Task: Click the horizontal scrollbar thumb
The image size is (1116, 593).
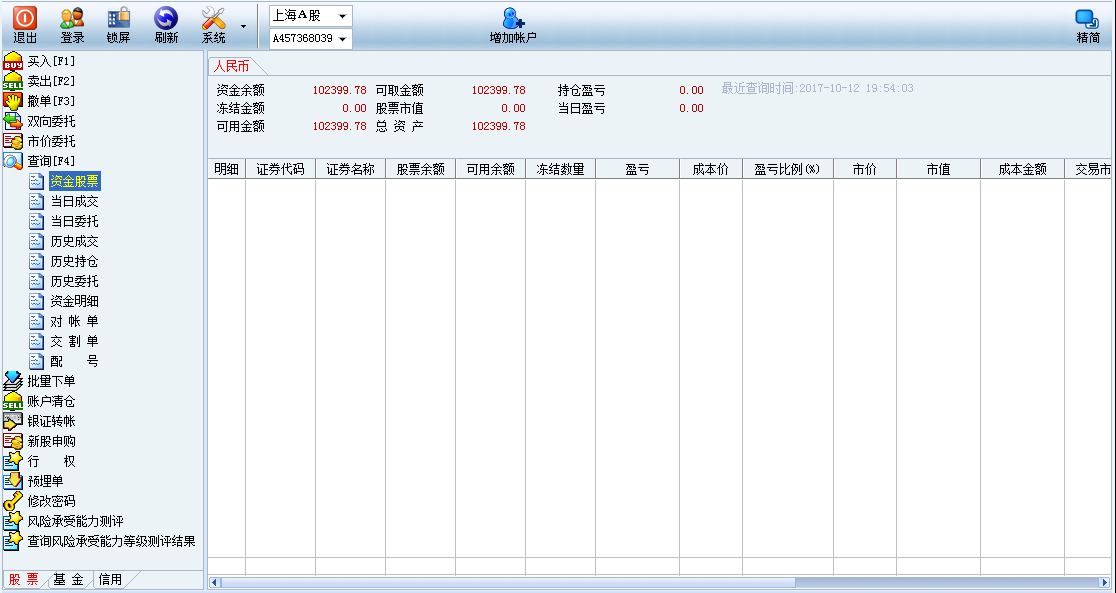Action: (509, 582)
